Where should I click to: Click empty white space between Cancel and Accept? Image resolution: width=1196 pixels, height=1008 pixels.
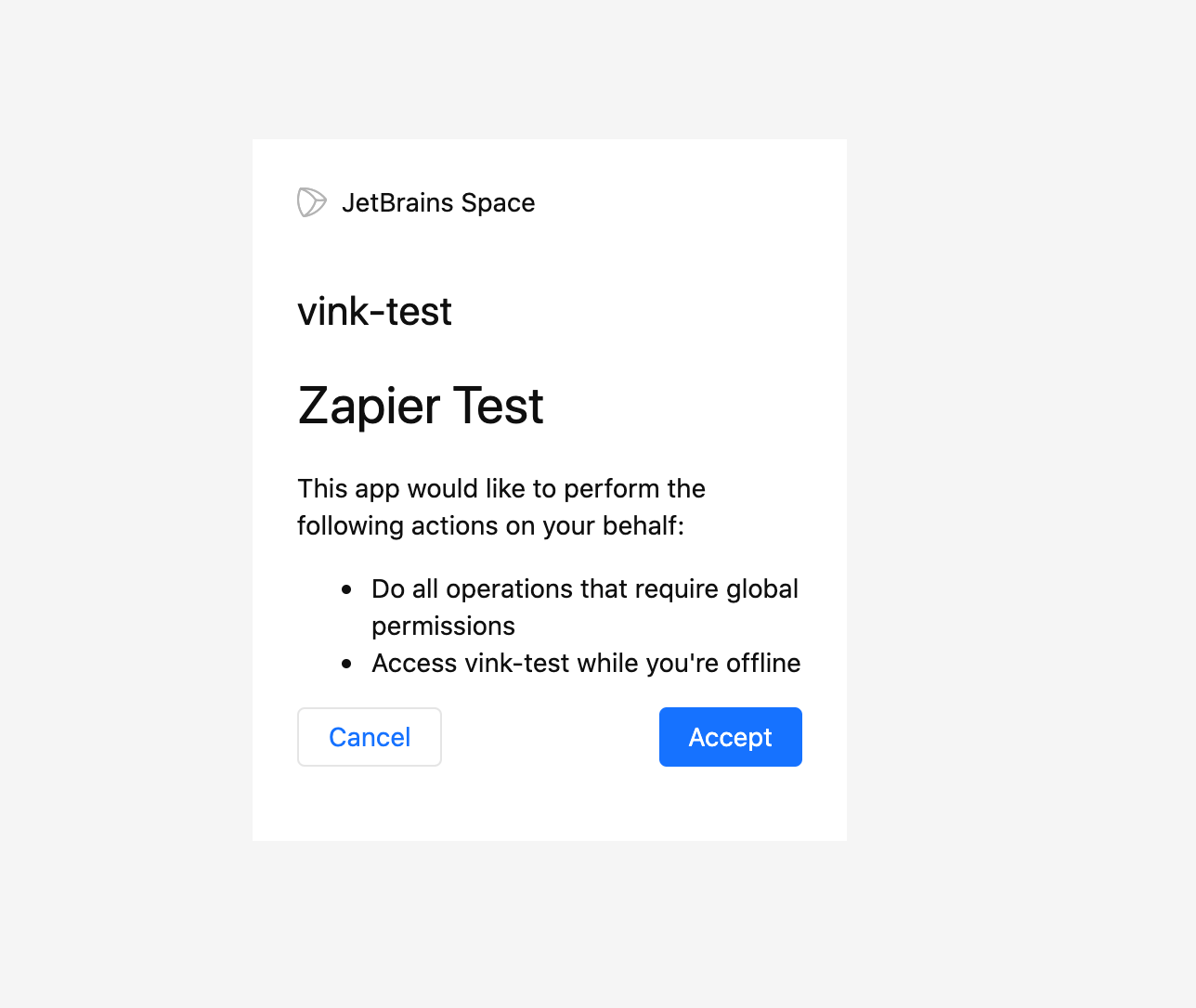[550, 737]
